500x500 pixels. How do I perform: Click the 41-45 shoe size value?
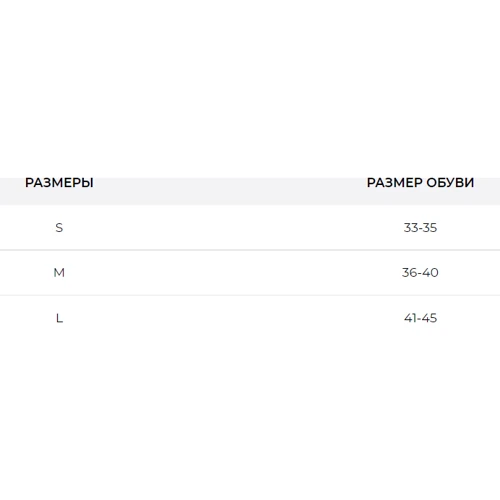[x=420, y=318]
